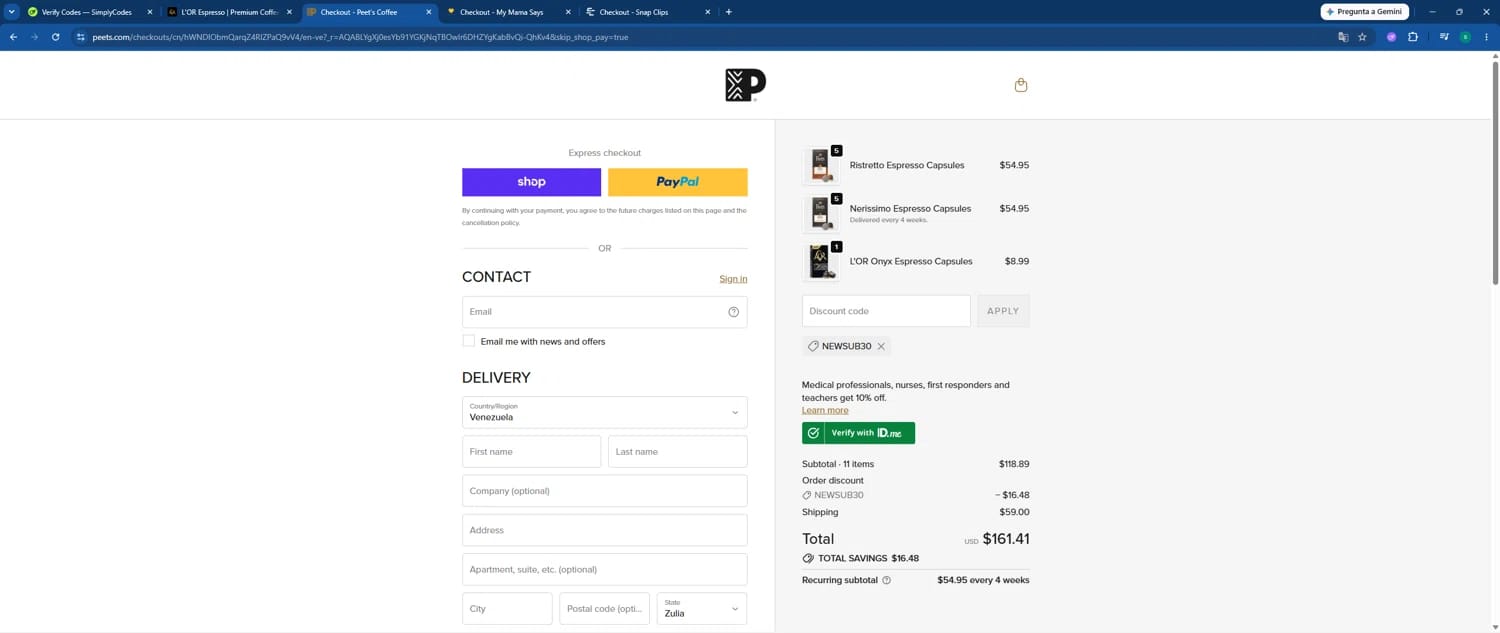This screenshot has height=633, width=1500.
Task: Toggle Email me with news and offers
Action: click(468, 341)
